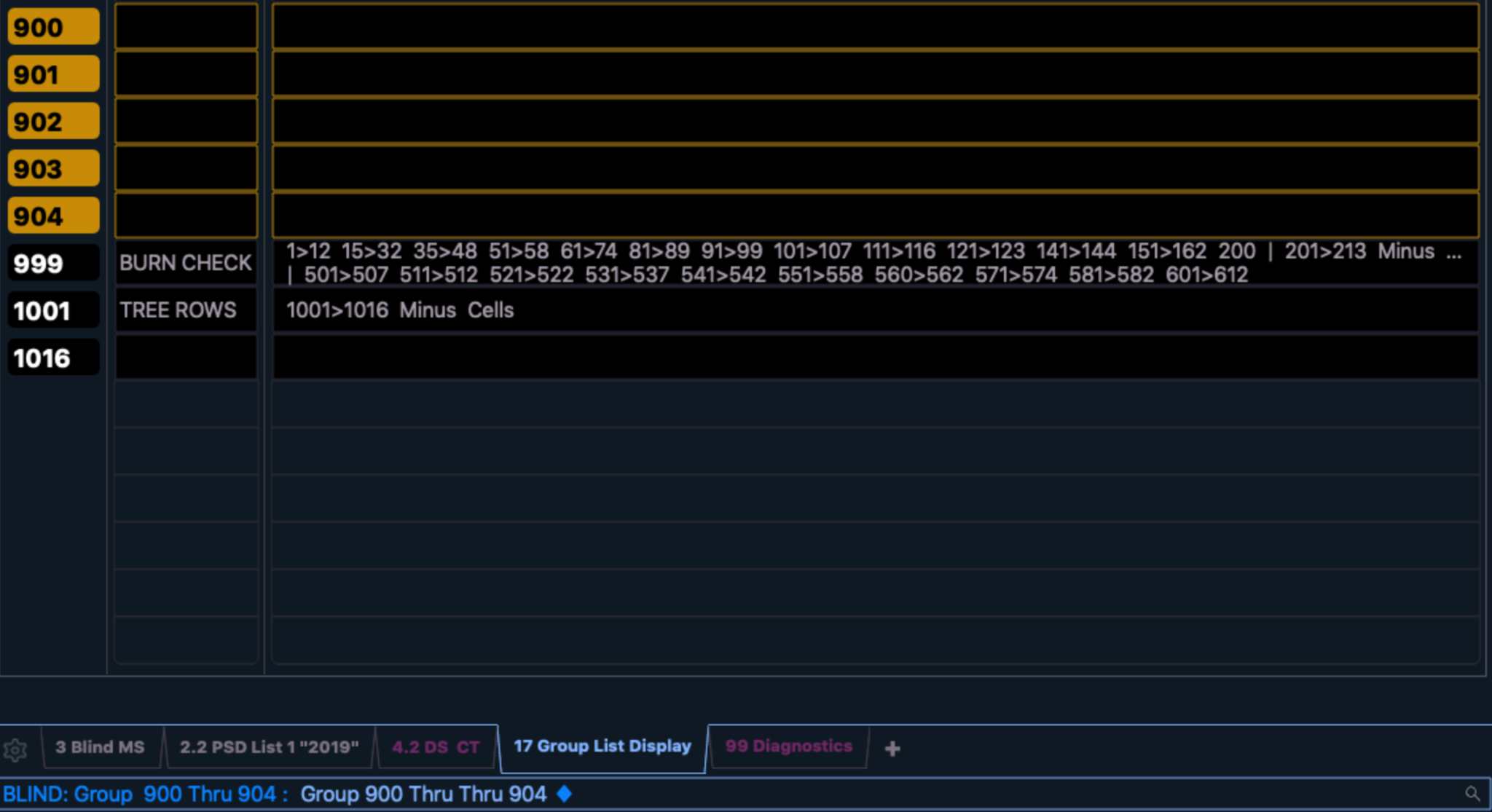Click the BURN CHECK label cell
The width and height of the screenshot is (1492, 812).
(186, 263)
